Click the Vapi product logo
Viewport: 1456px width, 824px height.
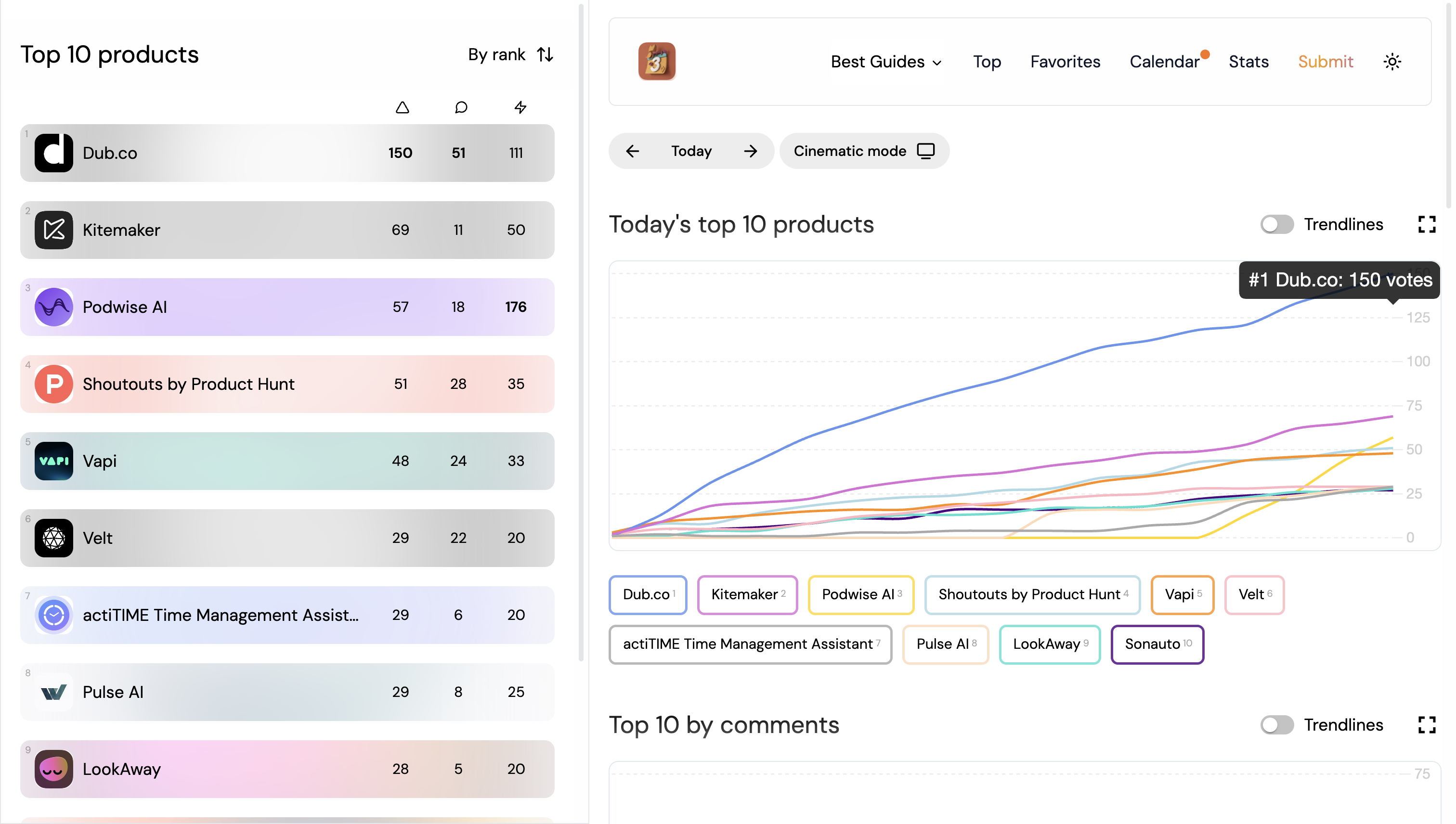(x=54, y=461)
